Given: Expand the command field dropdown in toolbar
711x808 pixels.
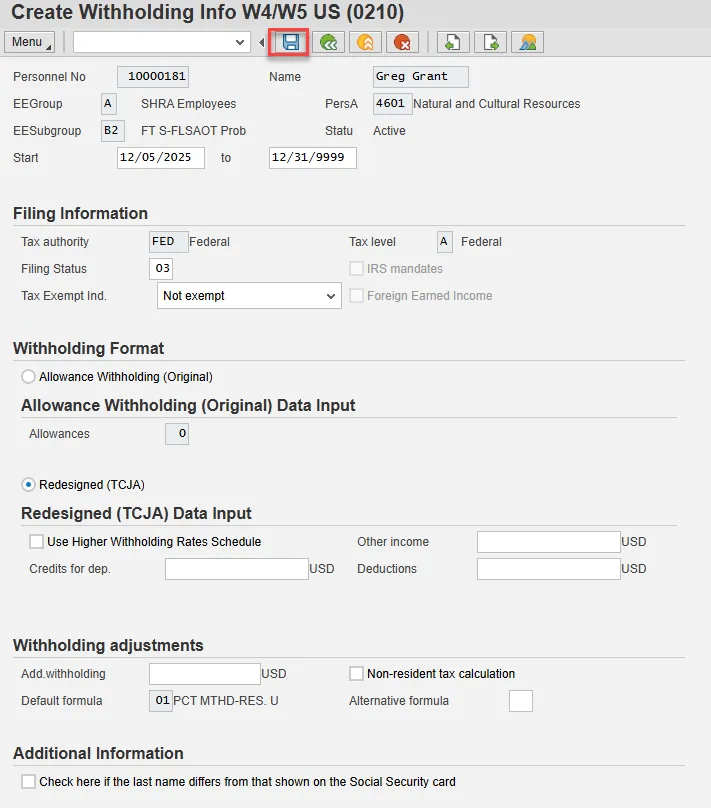Looking at the screenshot, I should (239, 42).
